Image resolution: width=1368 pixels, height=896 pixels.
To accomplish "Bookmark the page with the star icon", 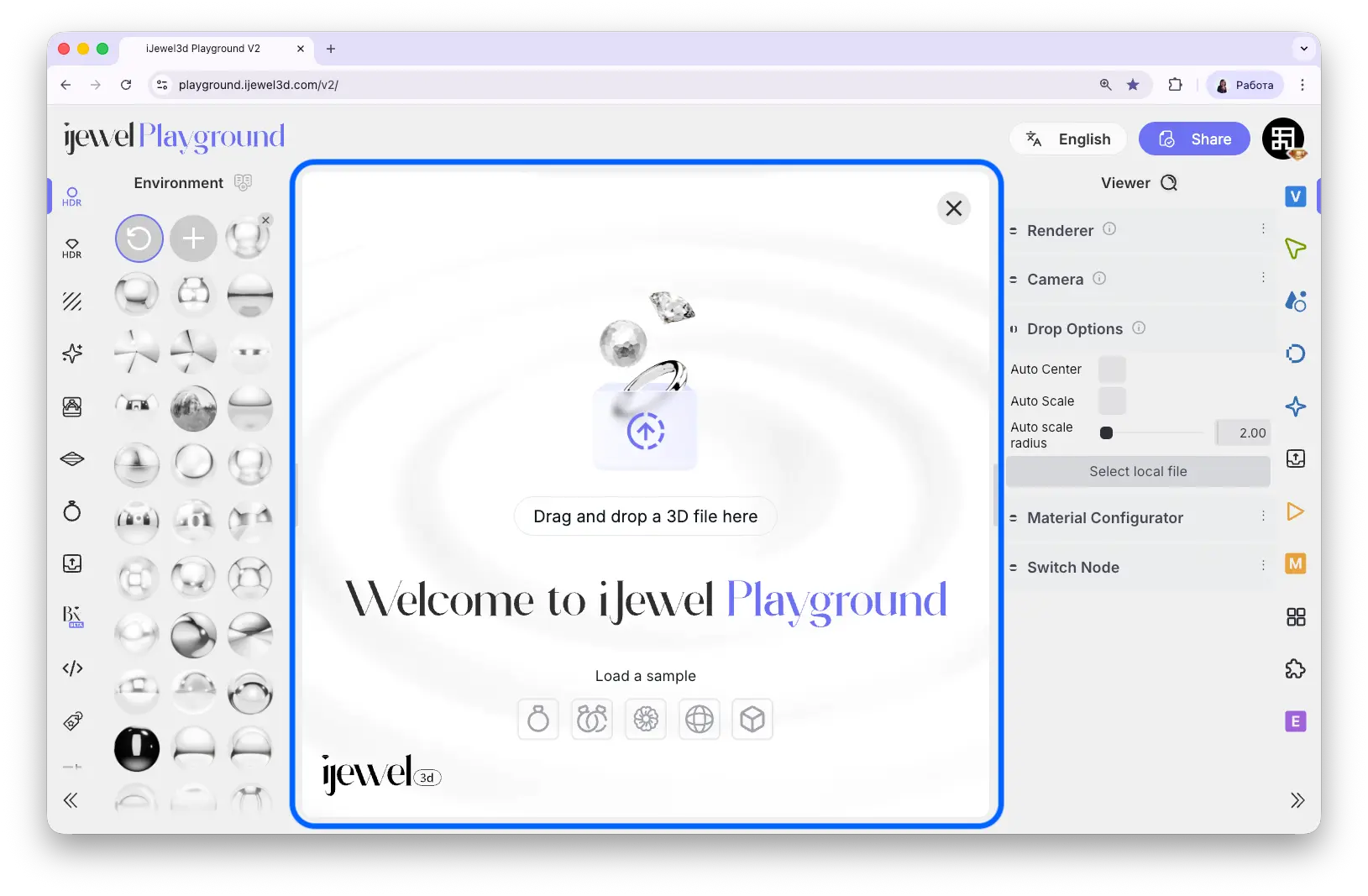I will [x=1133, y=85].
